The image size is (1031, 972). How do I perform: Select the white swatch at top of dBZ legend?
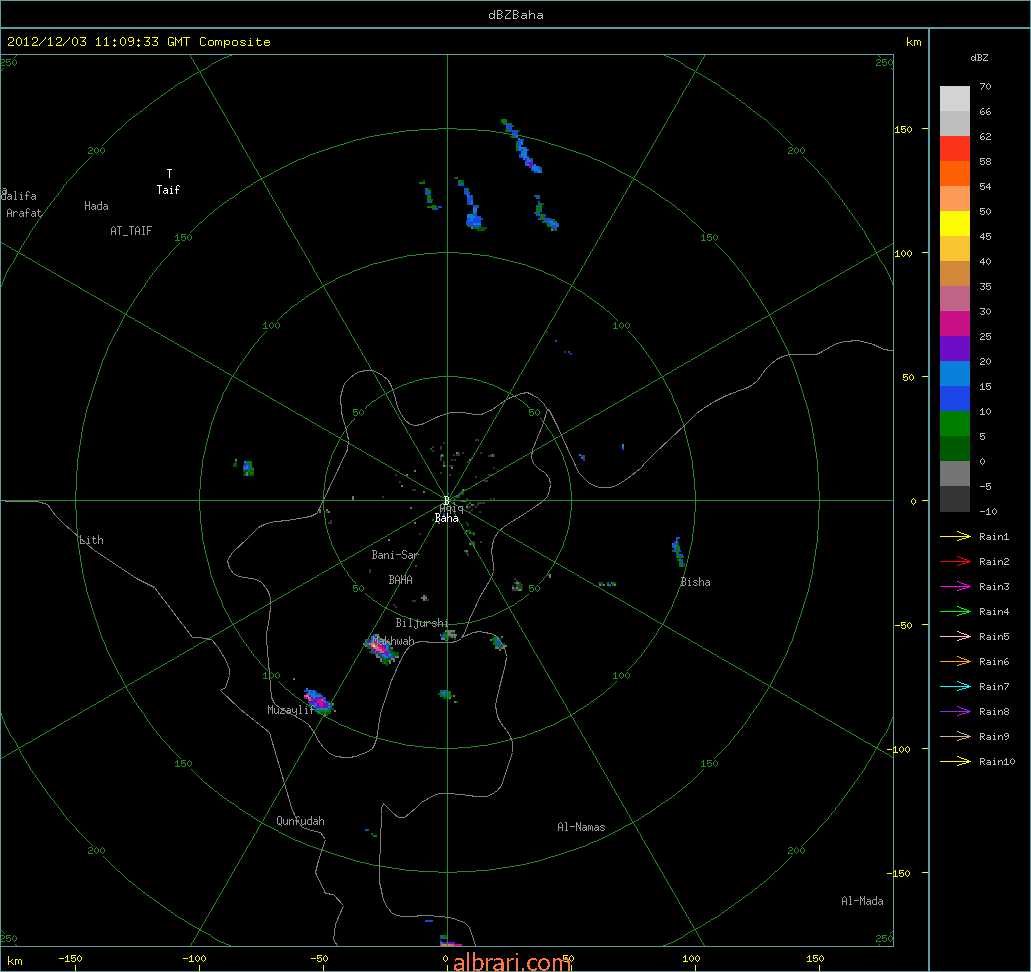point(955,99)
